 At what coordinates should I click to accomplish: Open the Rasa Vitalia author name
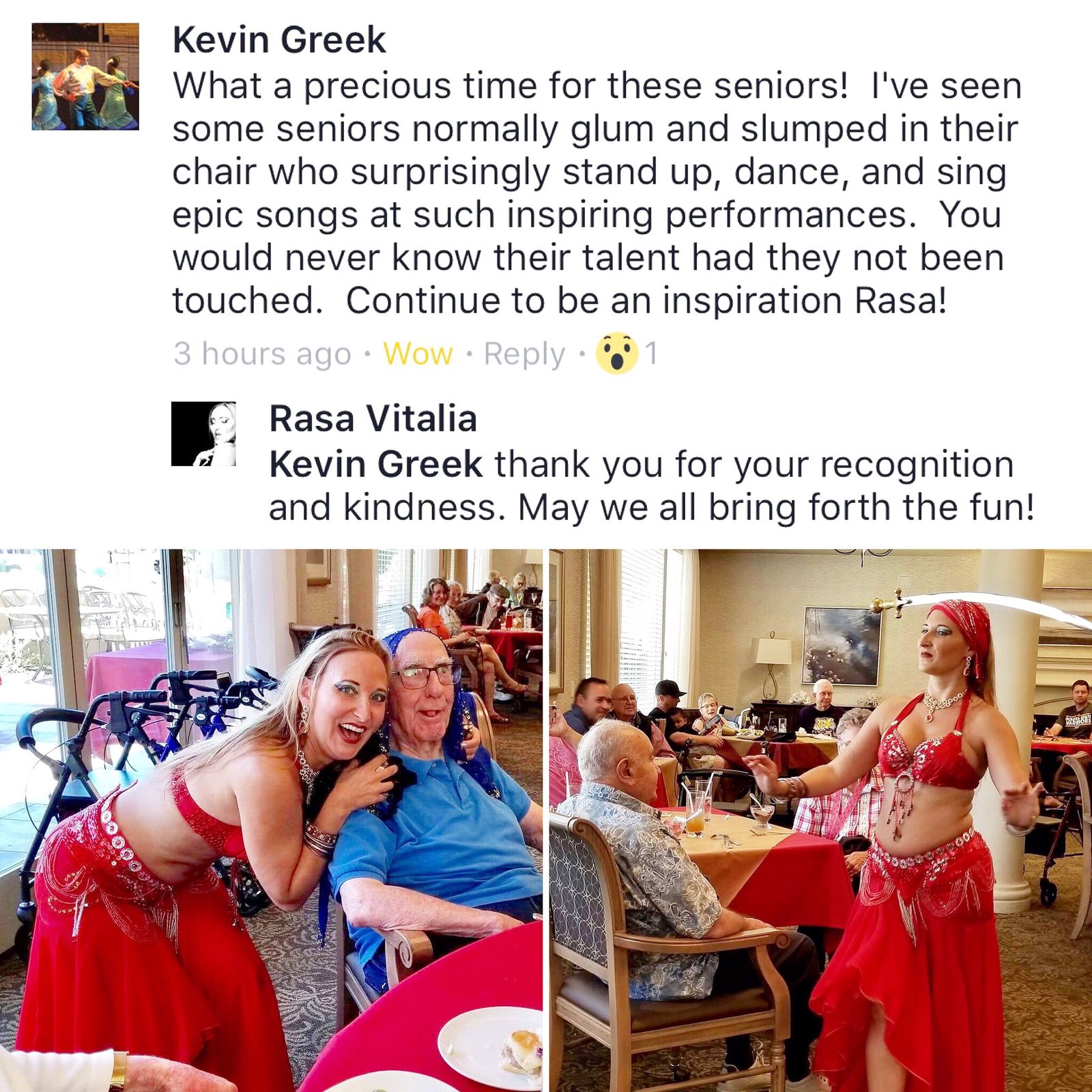[x=373, y=418]
